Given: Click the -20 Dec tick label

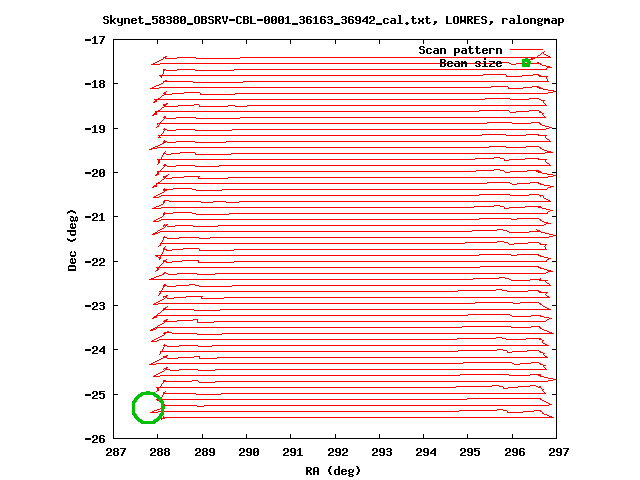Looking at the screenshot, I should [x=95, y=173].
